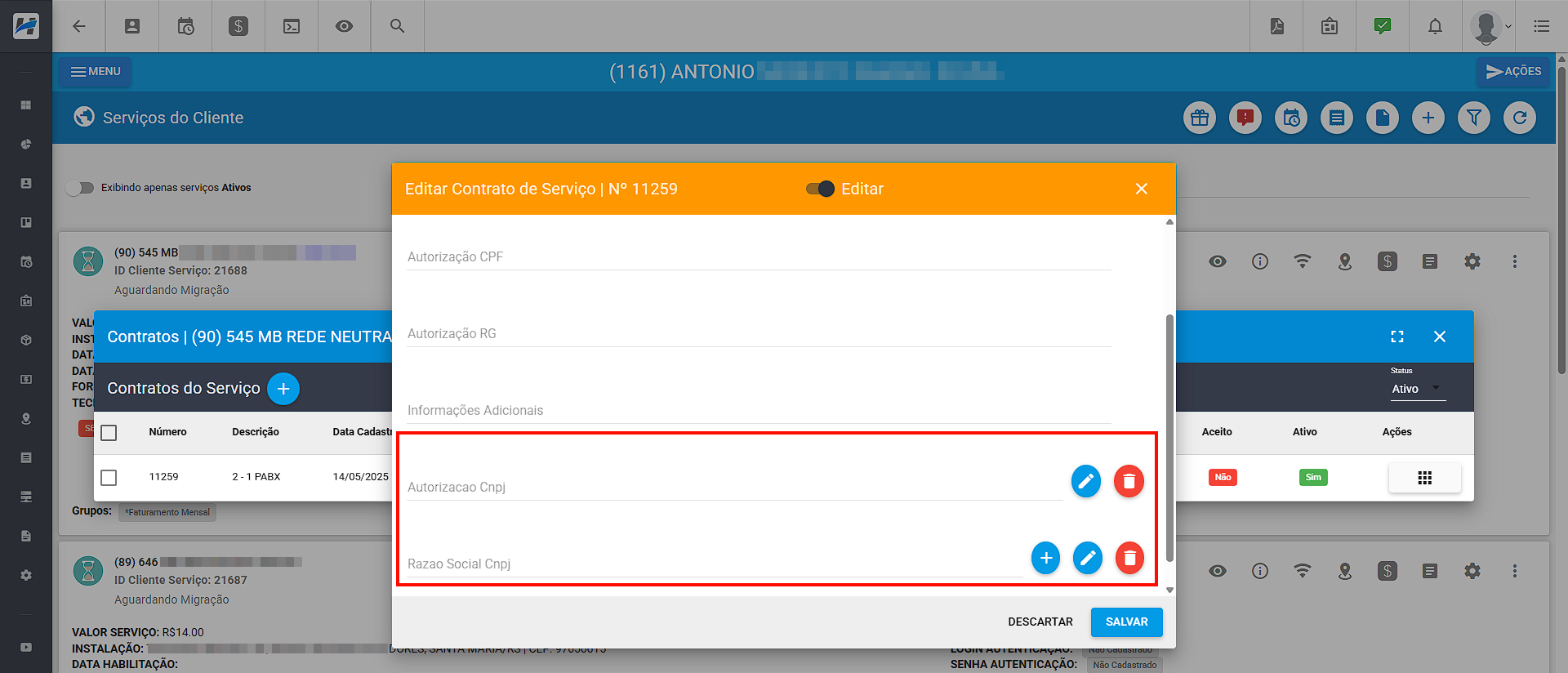Click the eye icon on service 21687
The height and width of the screenshot is (673, 1568).
1218,571
